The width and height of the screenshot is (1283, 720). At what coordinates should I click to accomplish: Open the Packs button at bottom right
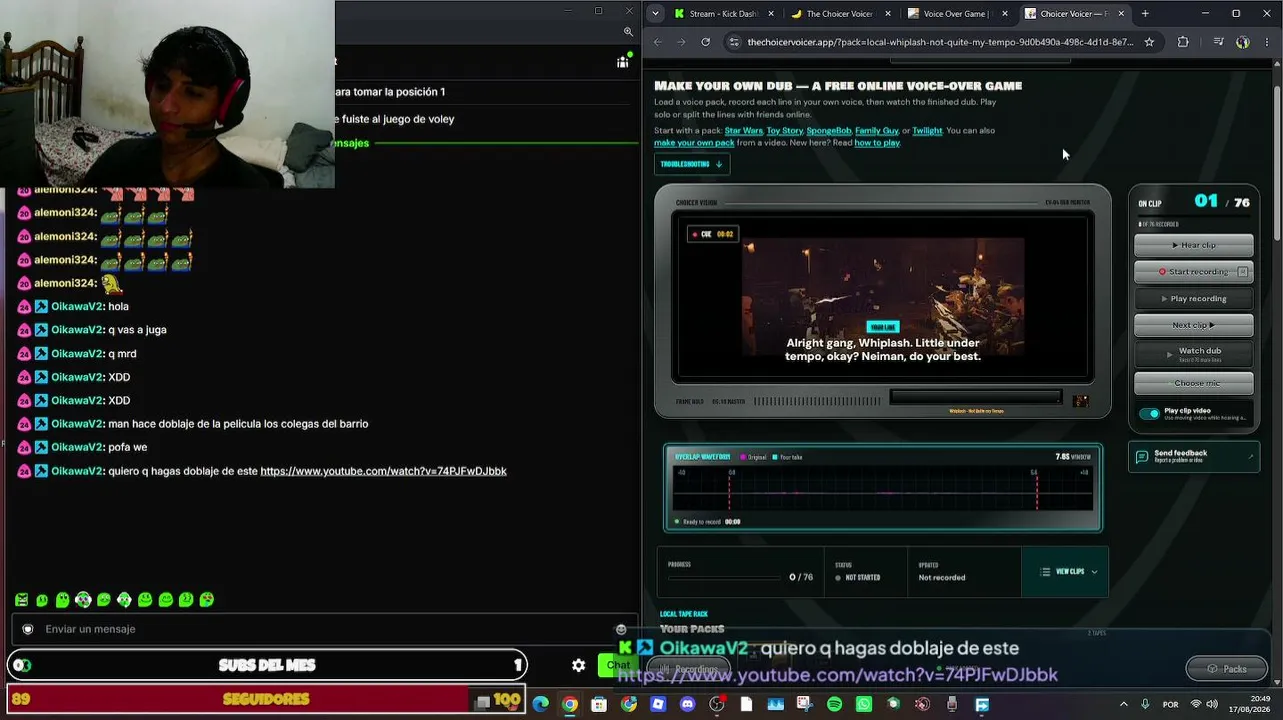click(1226, 669)
